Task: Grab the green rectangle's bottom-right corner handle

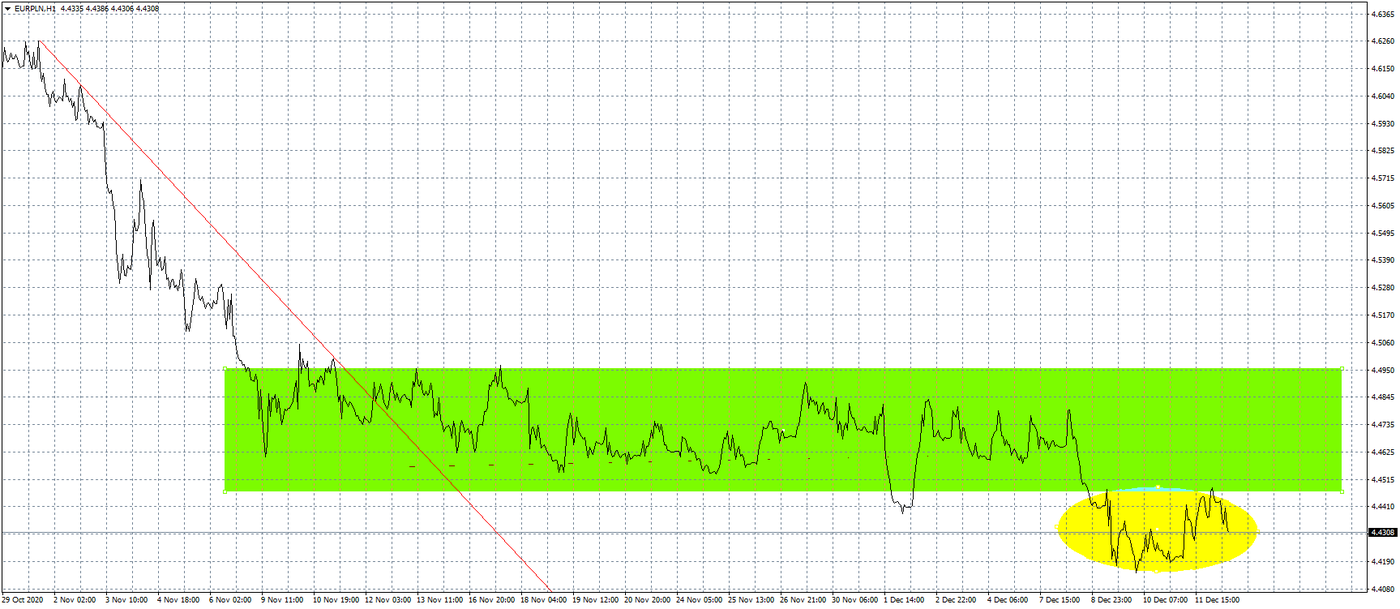Action: [1341, 491]
